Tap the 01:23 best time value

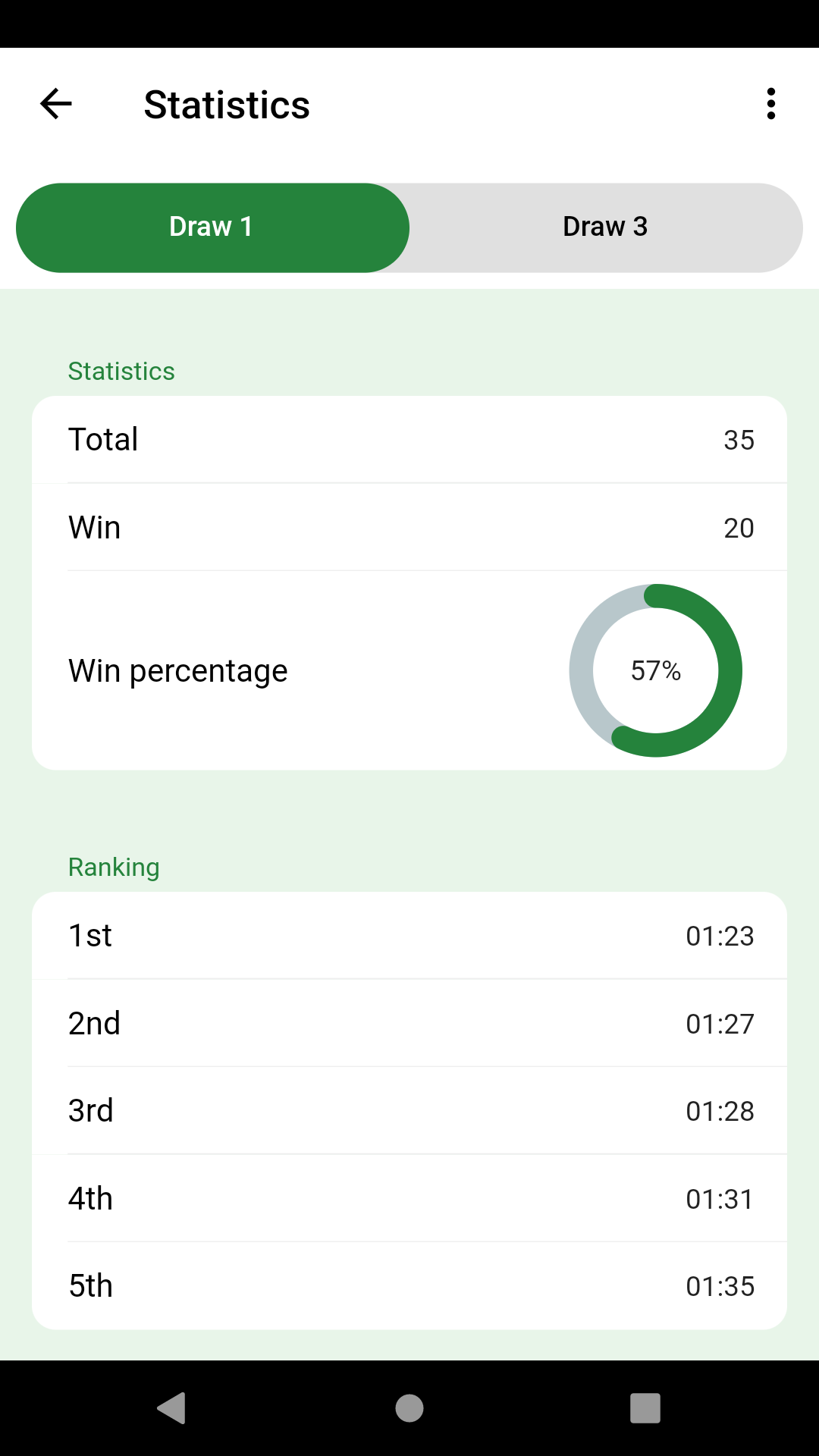(x=720, y=937)
